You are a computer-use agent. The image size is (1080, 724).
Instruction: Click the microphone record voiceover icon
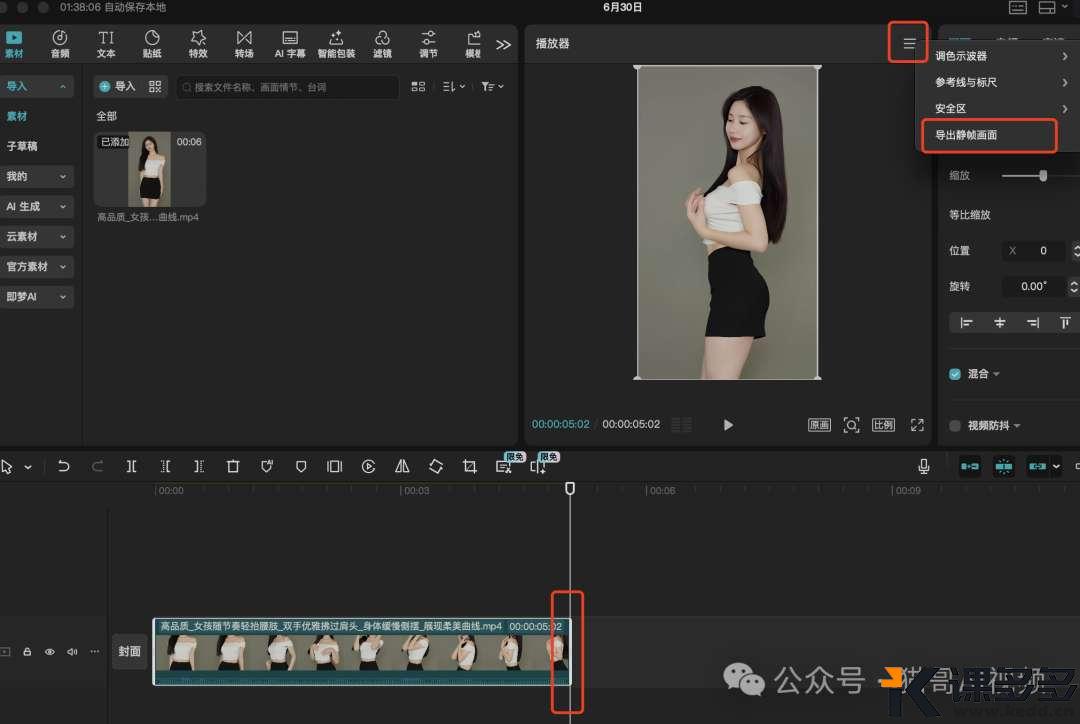(x=924, y=466)
